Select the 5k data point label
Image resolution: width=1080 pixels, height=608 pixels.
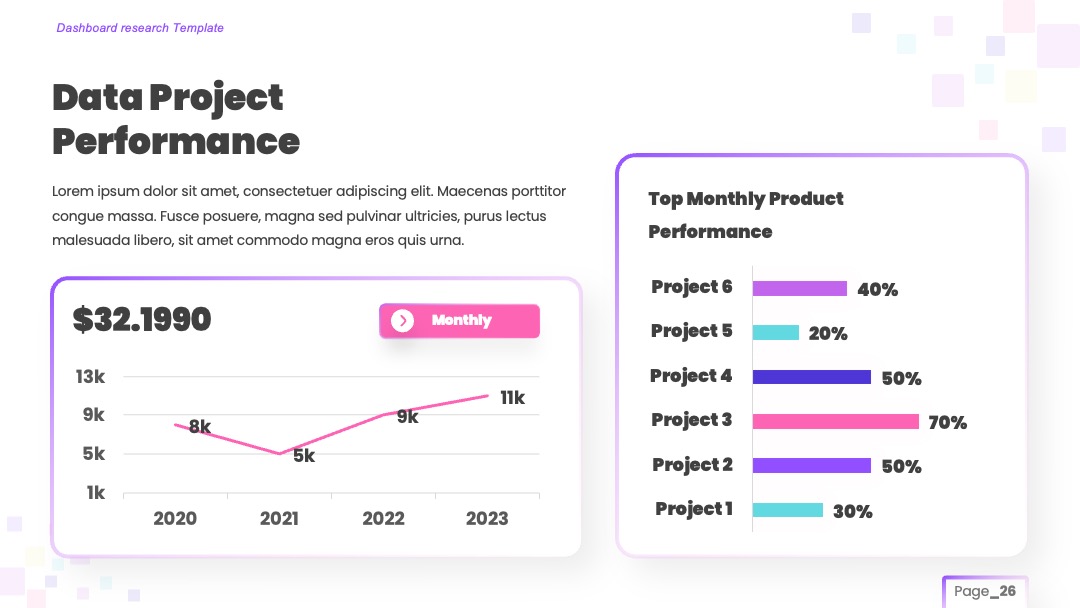pos(304,456)
